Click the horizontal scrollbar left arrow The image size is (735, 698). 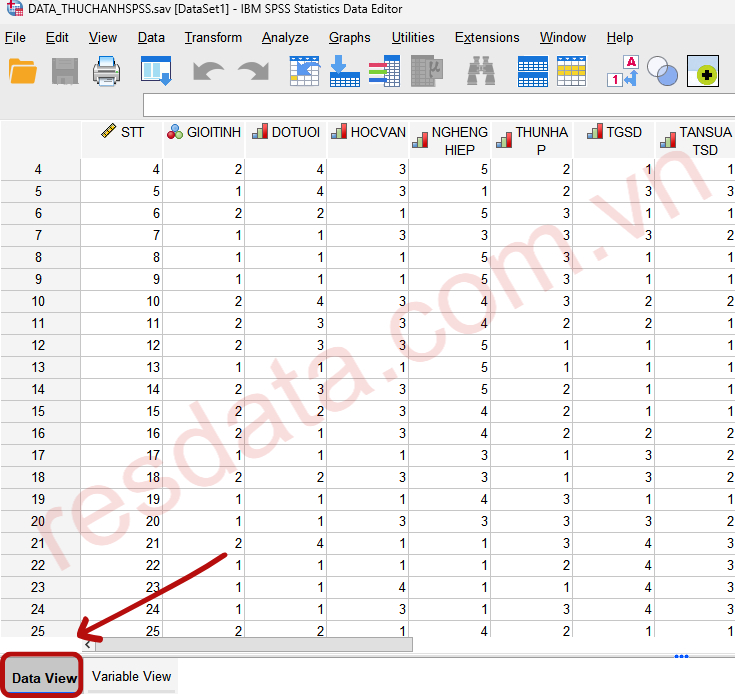tap(88, 646)
